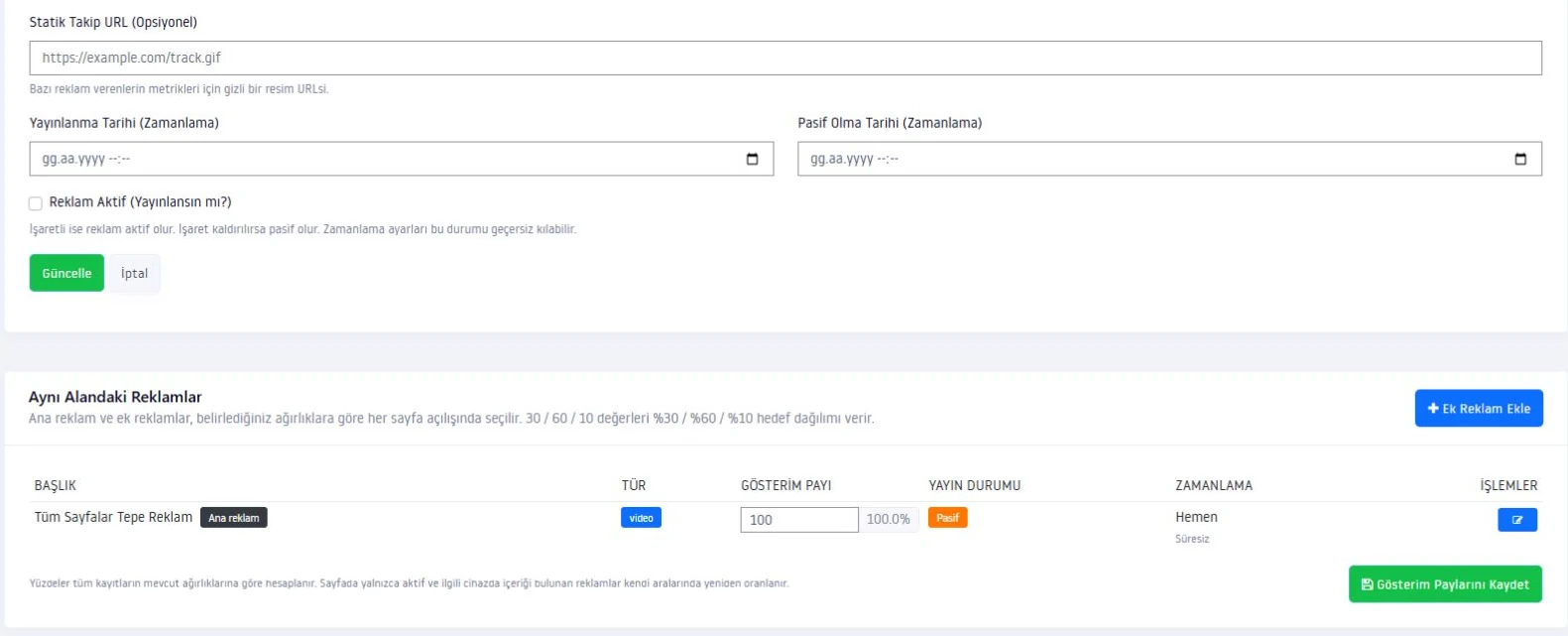
Task: Click the Pasif status badge
Action: pyautogui.click(x=948, y=518)
